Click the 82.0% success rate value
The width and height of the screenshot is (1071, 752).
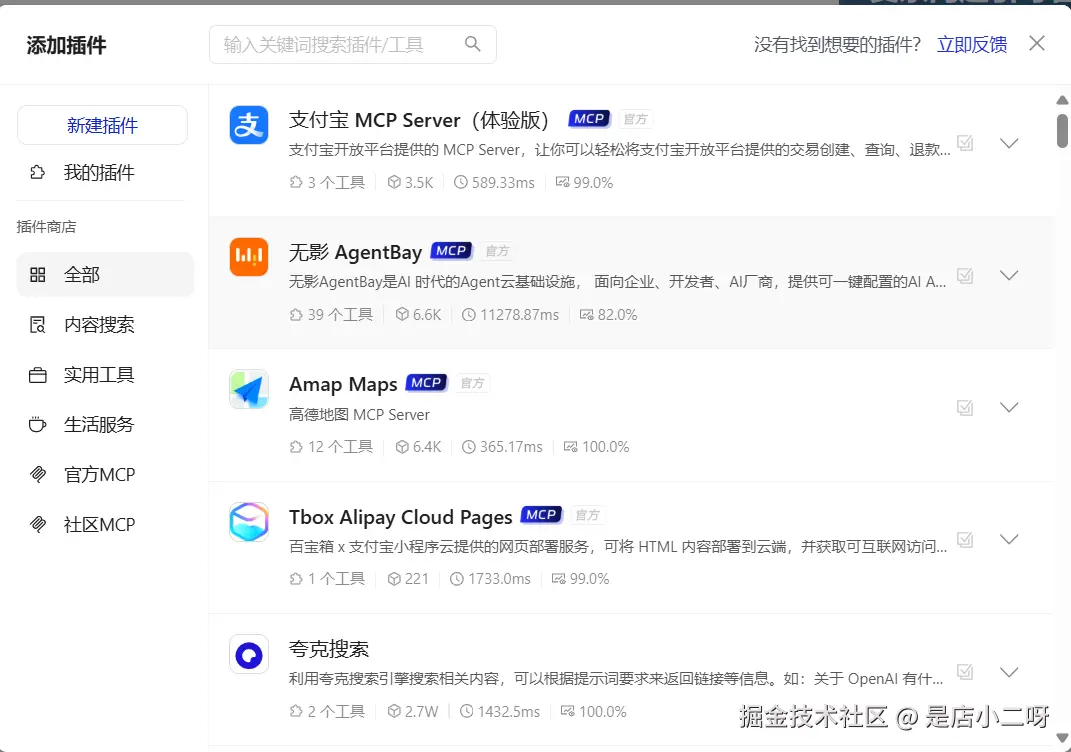[x=617, y=315]
